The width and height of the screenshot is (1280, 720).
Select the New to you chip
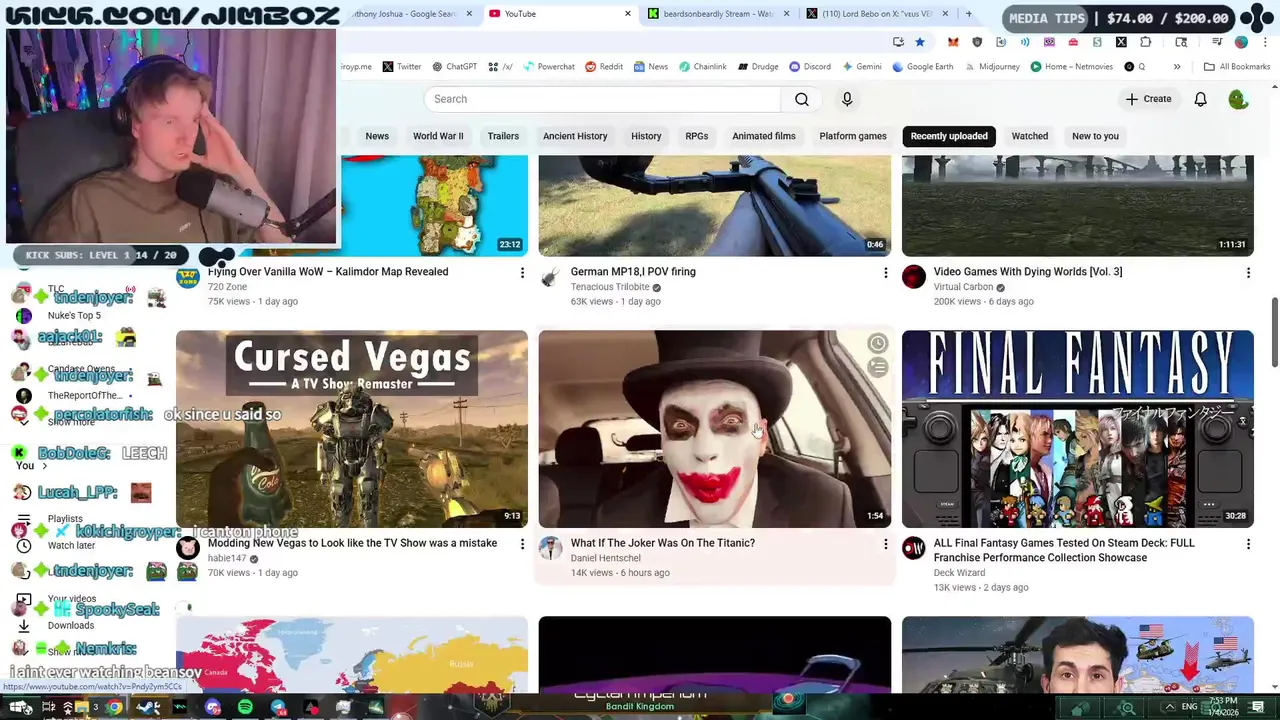coord(1095,136)
